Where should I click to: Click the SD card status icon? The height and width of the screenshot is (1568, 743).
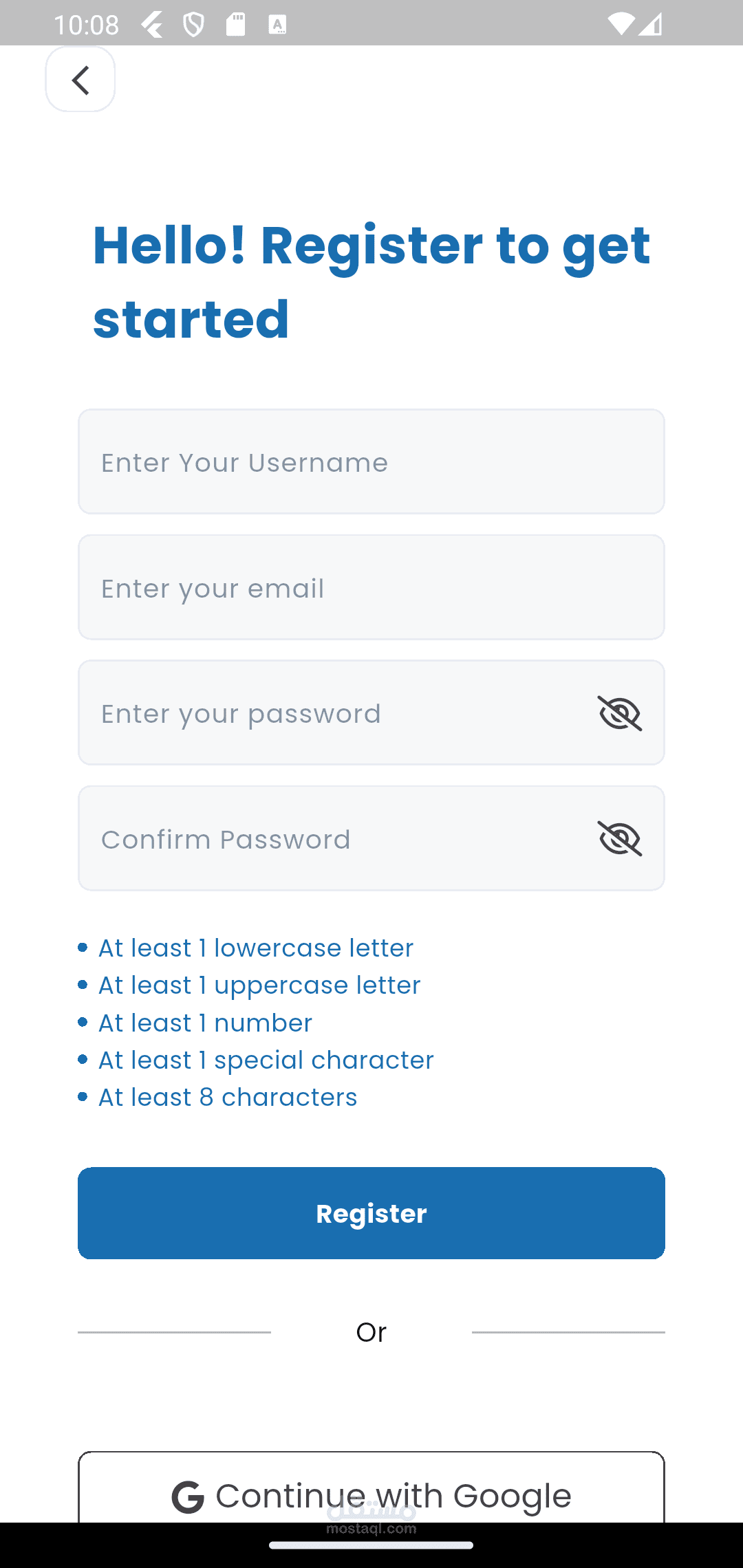pos(235,25)
